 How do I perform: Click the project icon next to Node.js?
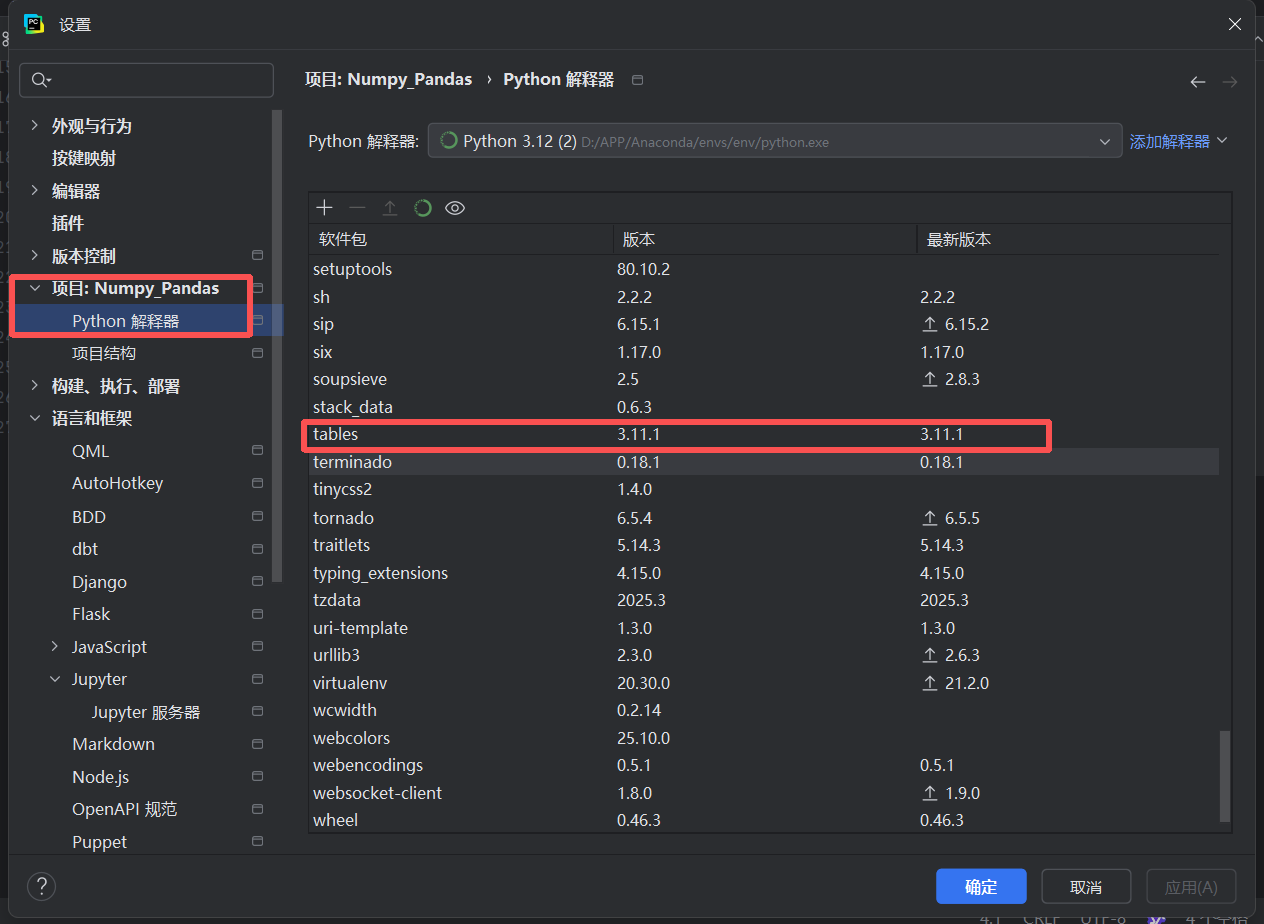tap(257, 777)
